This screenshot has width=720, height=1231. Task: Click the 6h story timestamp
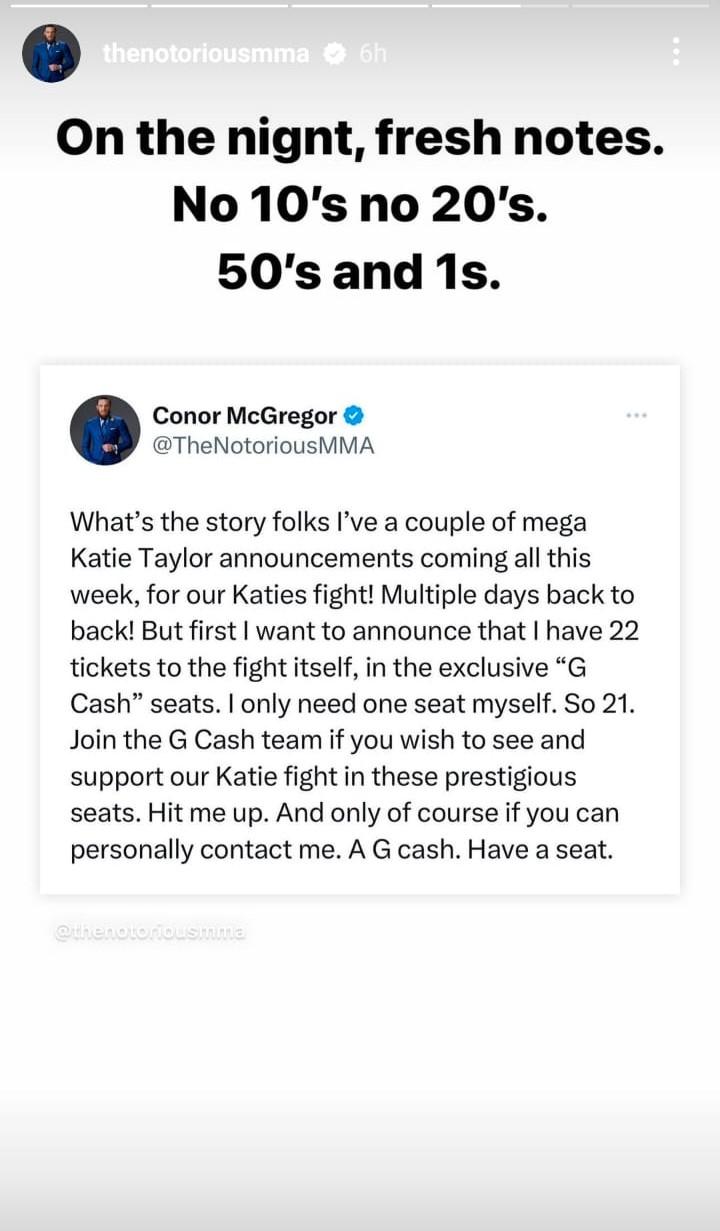tap(372, 54)
